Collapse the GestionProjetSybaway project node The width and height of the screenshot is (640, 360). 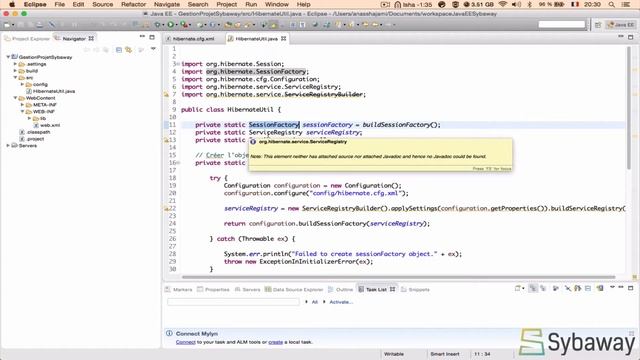[x=8, y=57]
